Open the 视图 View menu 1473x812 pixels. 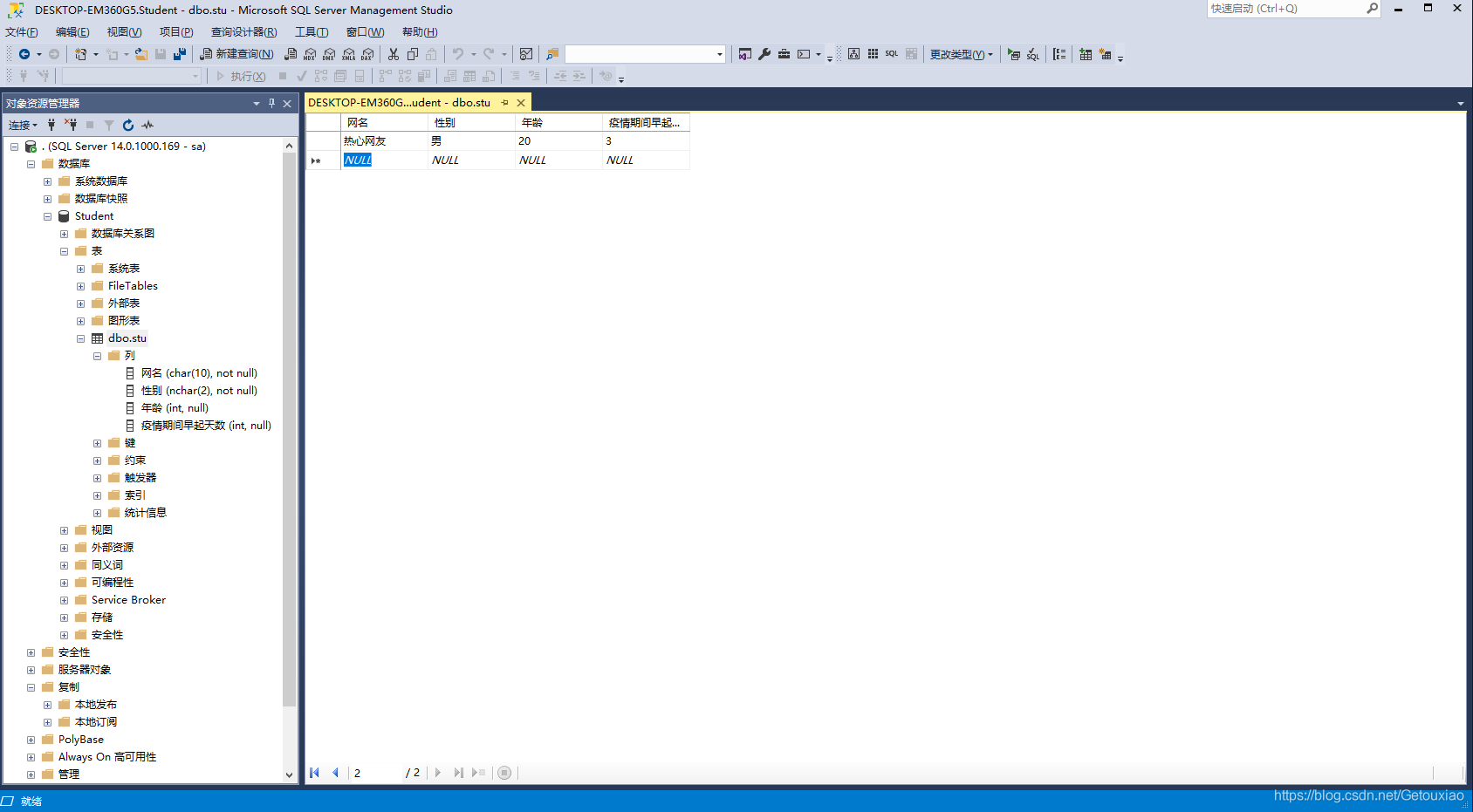coord(124,32)
